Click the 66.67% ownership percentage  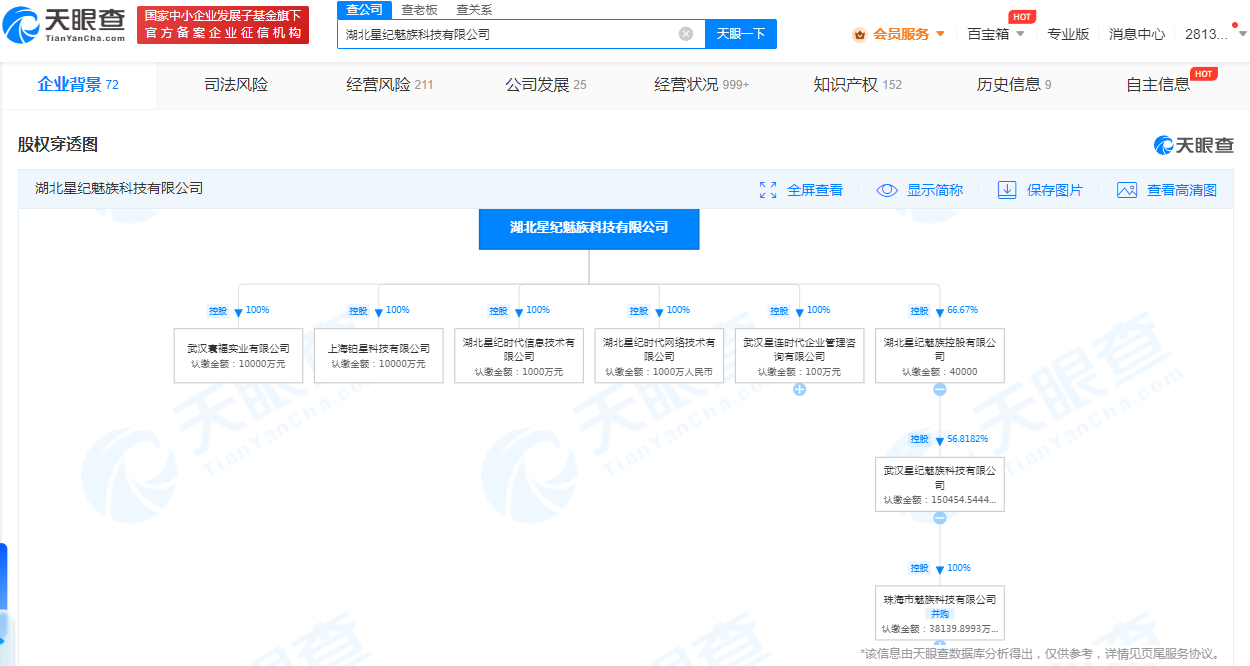coord(962,310)
